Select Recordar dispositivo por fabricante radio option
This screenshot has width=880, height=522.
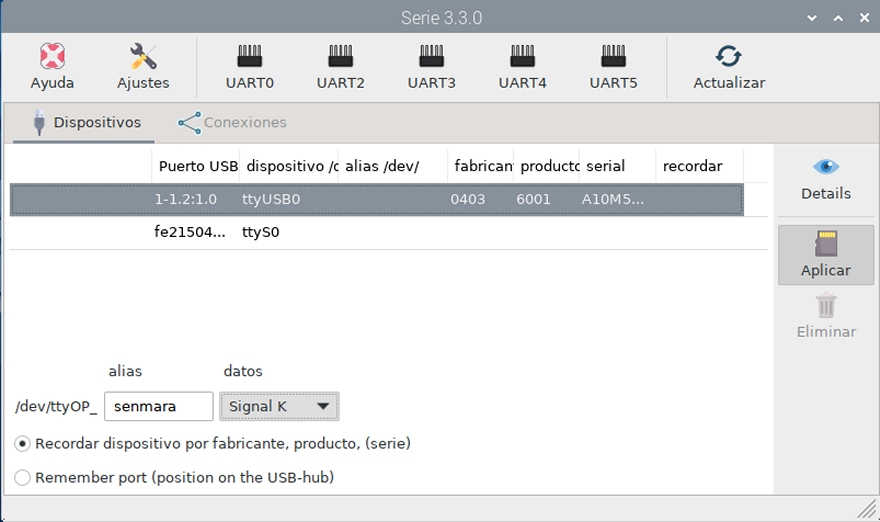(23, 443)
